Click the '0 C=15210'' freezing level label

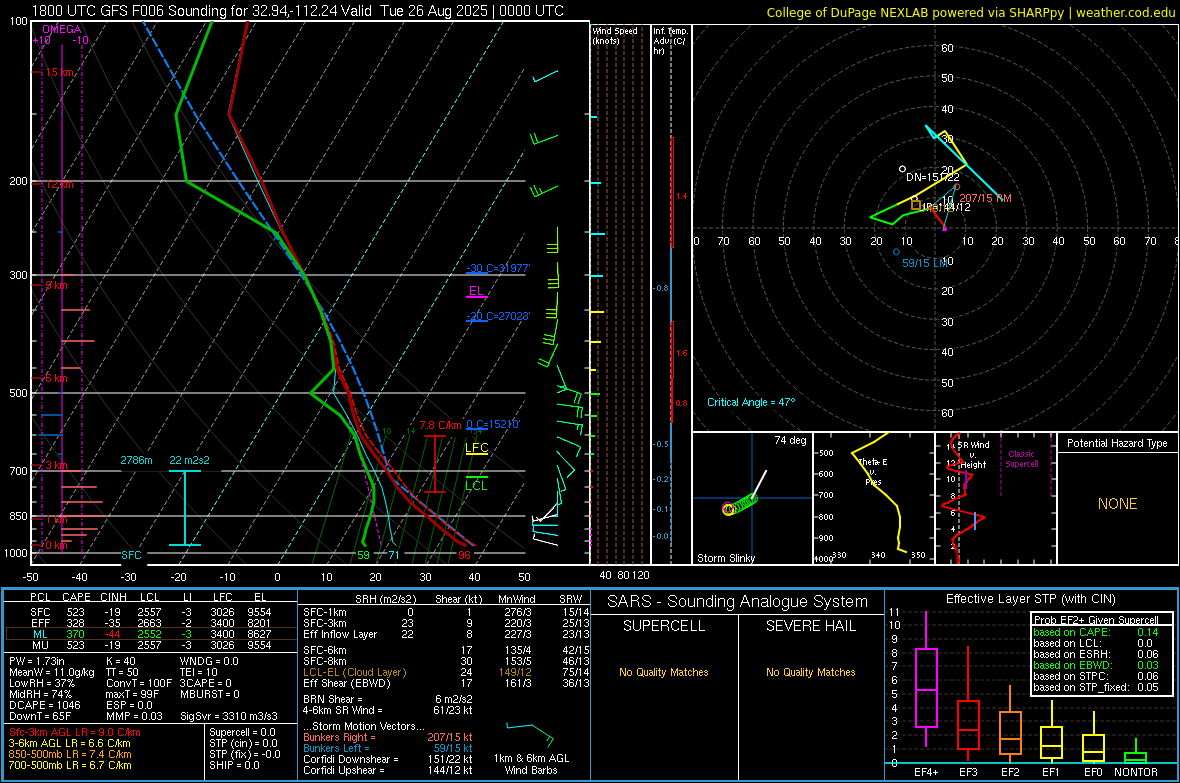click(x=493, y=425)
